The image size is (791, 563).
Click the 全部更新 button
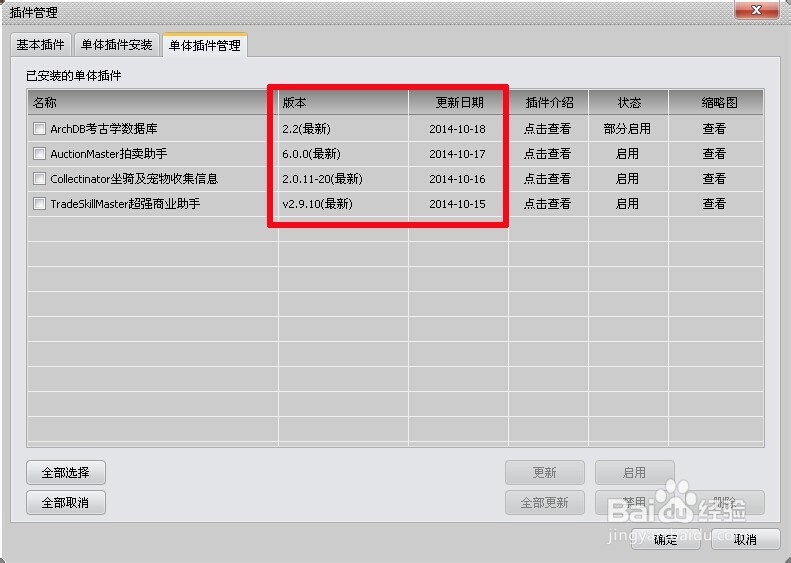(545, 502)
